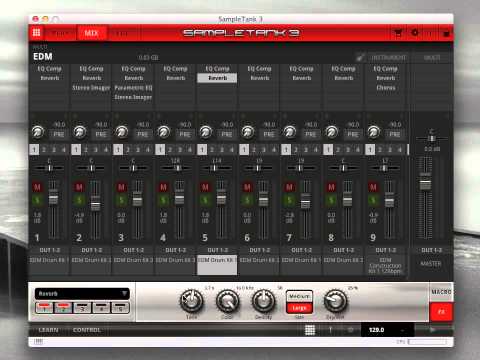Solo channel 1
Screen dimensions: 480x360
37,200
